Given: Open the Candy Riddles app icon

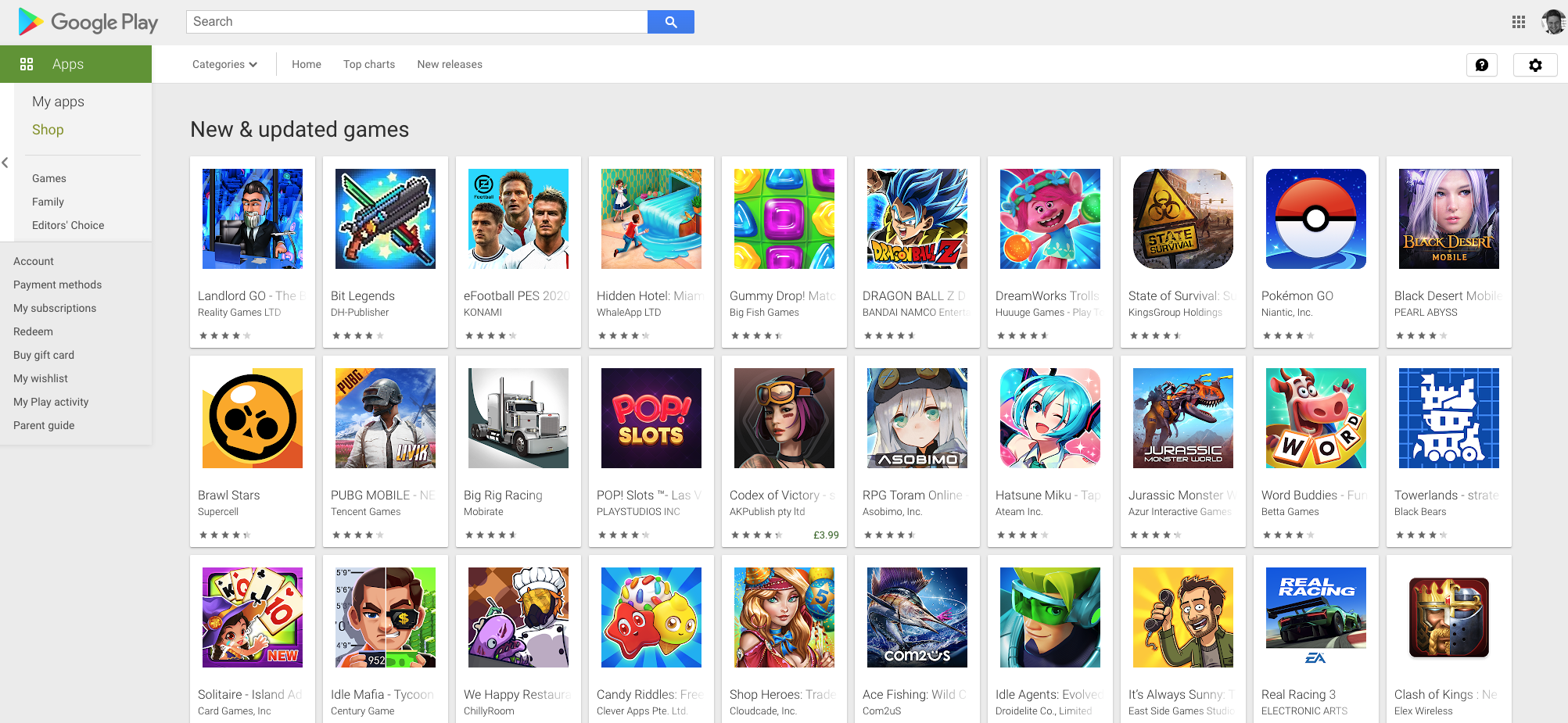Looking at the screenshot, I should (651, 617).
